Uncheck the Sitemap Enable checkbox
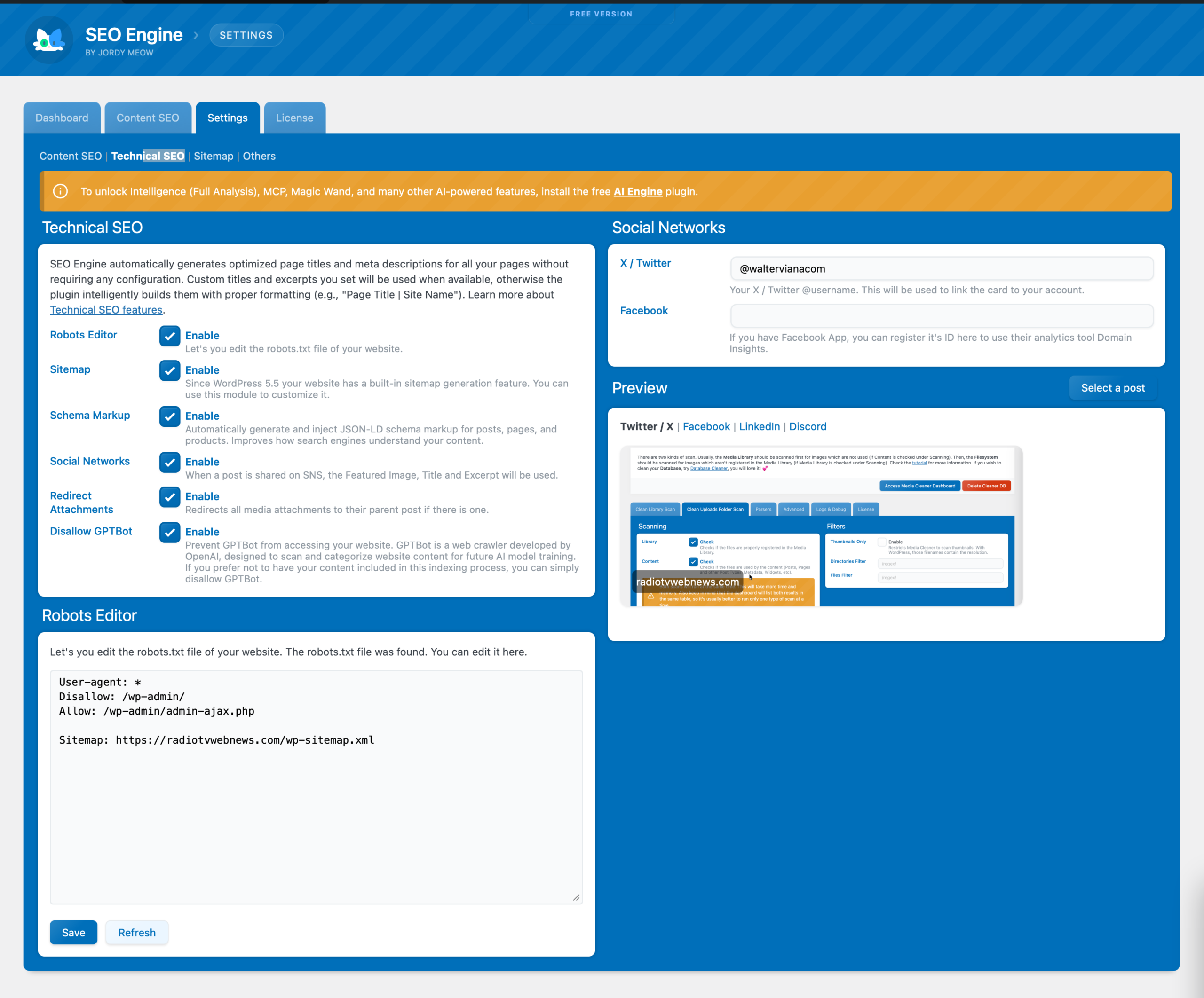The height and width of the screenshot is (998, 1204). coord(169,370)
